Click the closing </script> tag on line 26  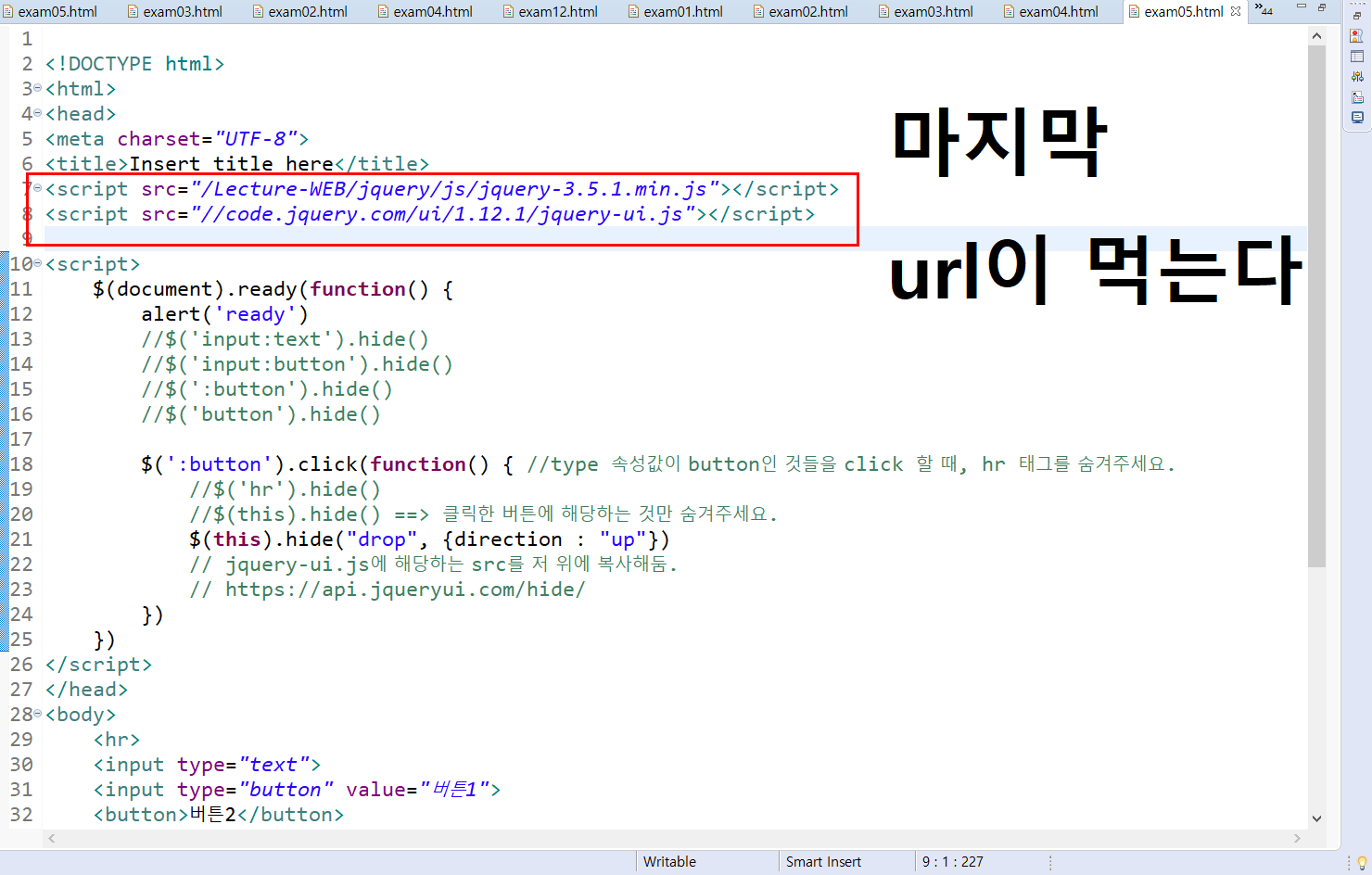[98, 665]
